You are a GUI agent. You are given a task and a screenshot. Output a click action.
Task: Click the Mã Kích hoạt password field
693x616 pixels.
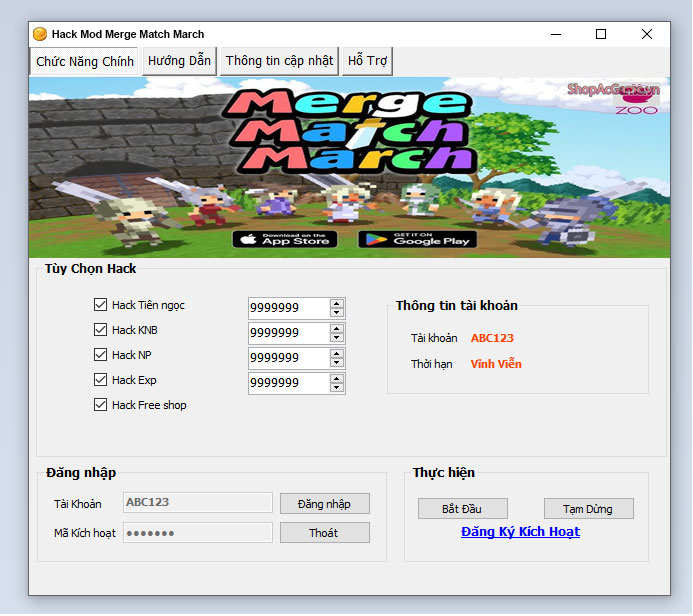(x=198, y=532)
